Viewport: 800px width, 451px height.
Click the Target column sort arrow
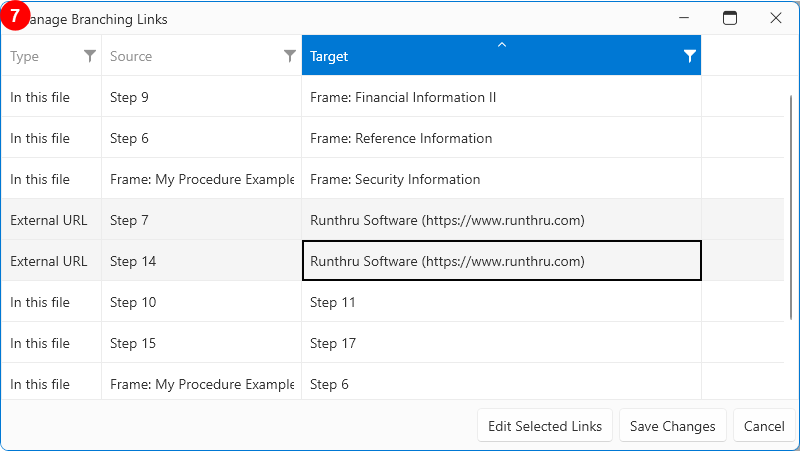tap(502, 45)
